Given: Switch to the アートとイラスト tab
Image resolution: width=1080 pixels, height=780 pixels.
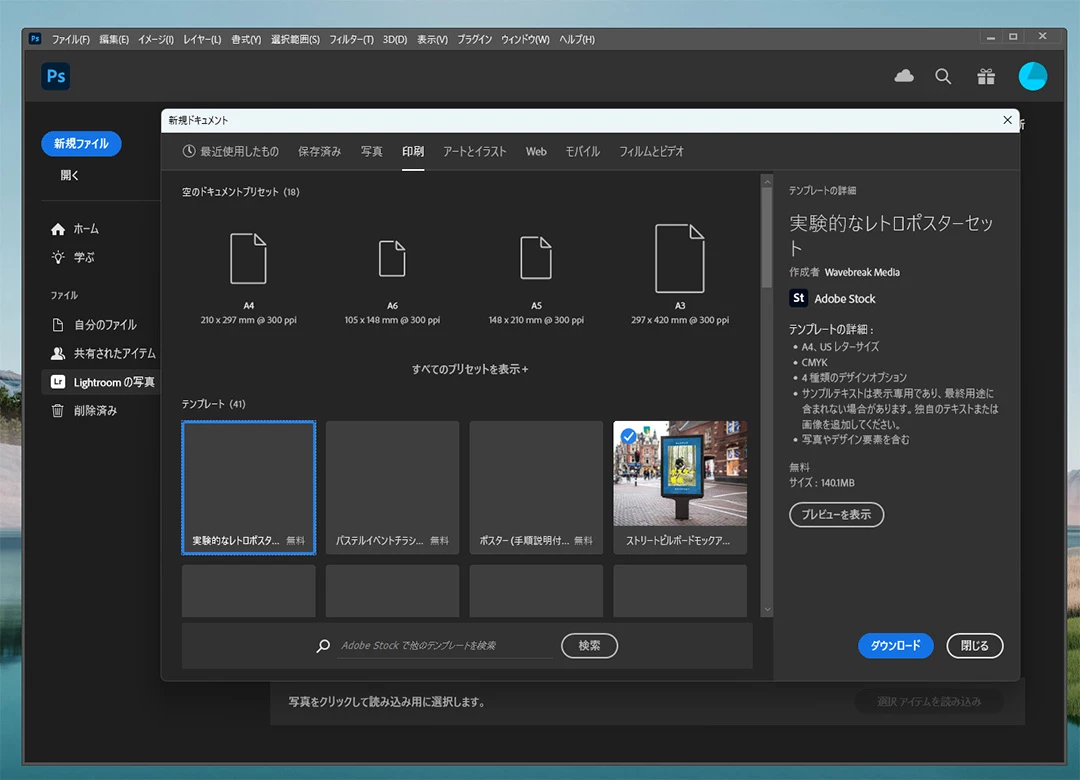Looking at the screenshot, I should pos(475,152).
